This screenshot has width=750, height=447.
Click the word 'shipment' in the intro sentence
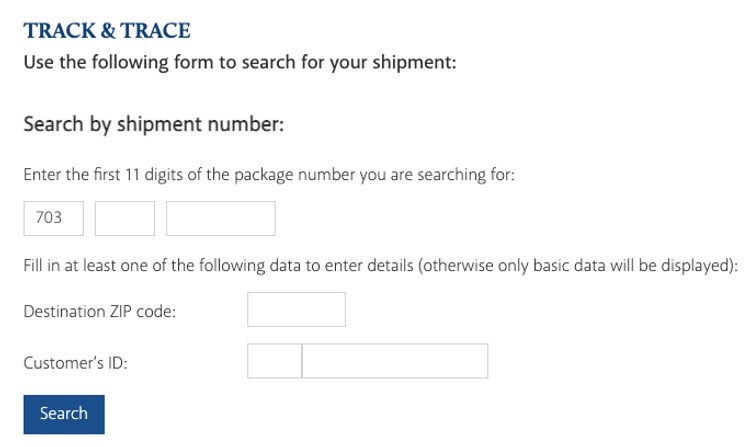(415, 62)
